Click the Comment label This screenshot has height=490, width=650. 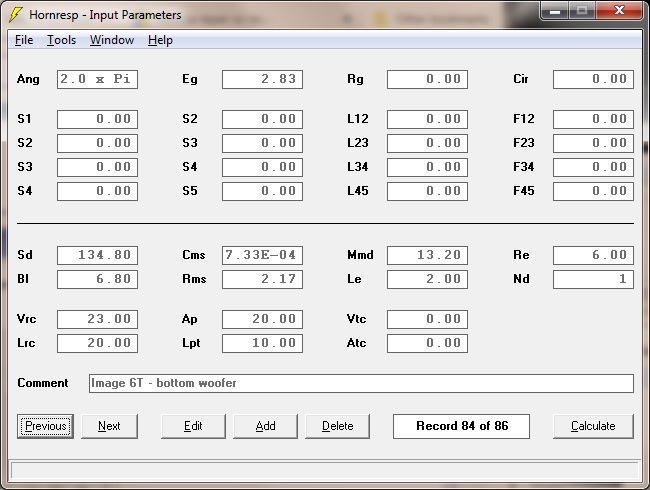[43, 383]
